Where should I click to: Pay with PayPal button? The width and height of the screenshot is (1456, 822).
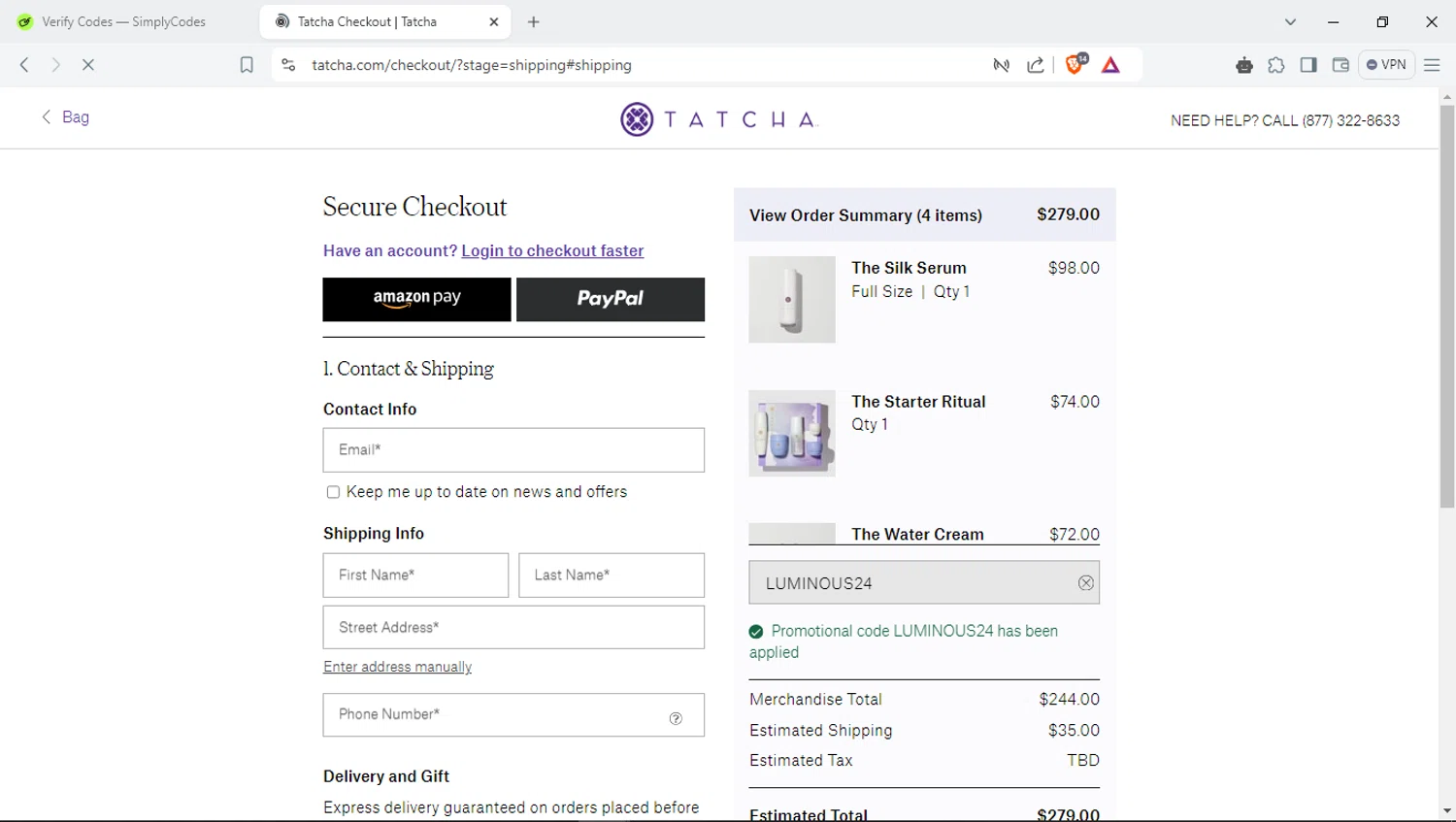611,299
